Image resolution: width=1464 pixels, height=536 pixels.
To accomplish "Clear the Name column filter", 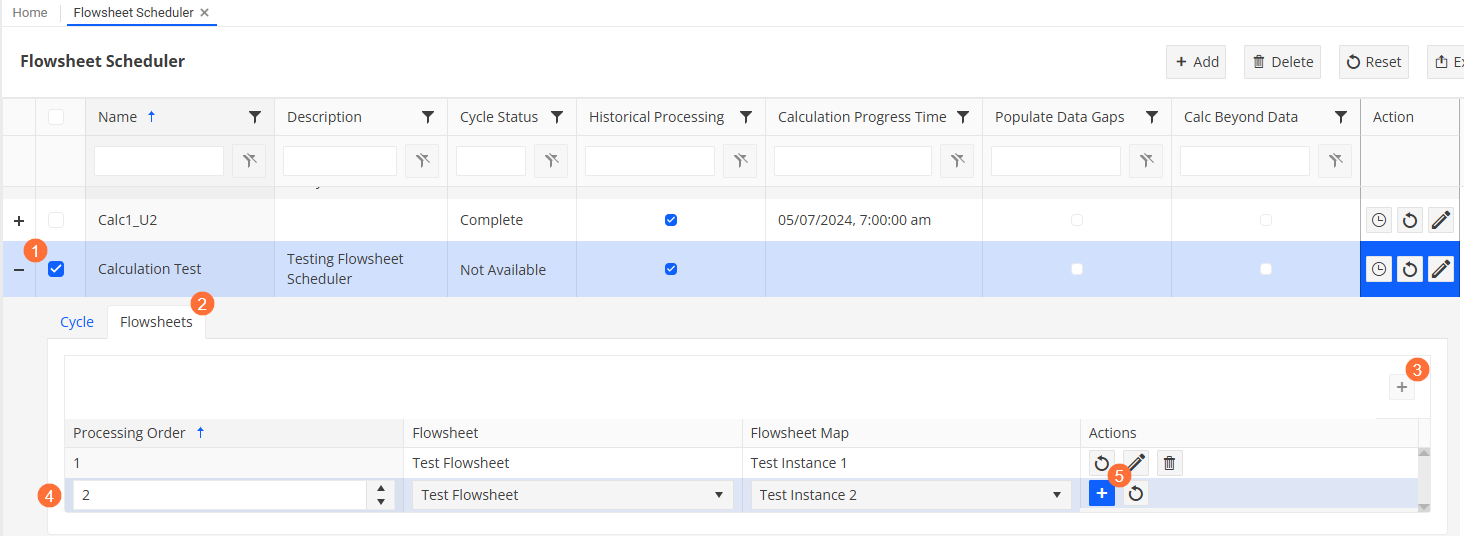I will coord(249,161).
